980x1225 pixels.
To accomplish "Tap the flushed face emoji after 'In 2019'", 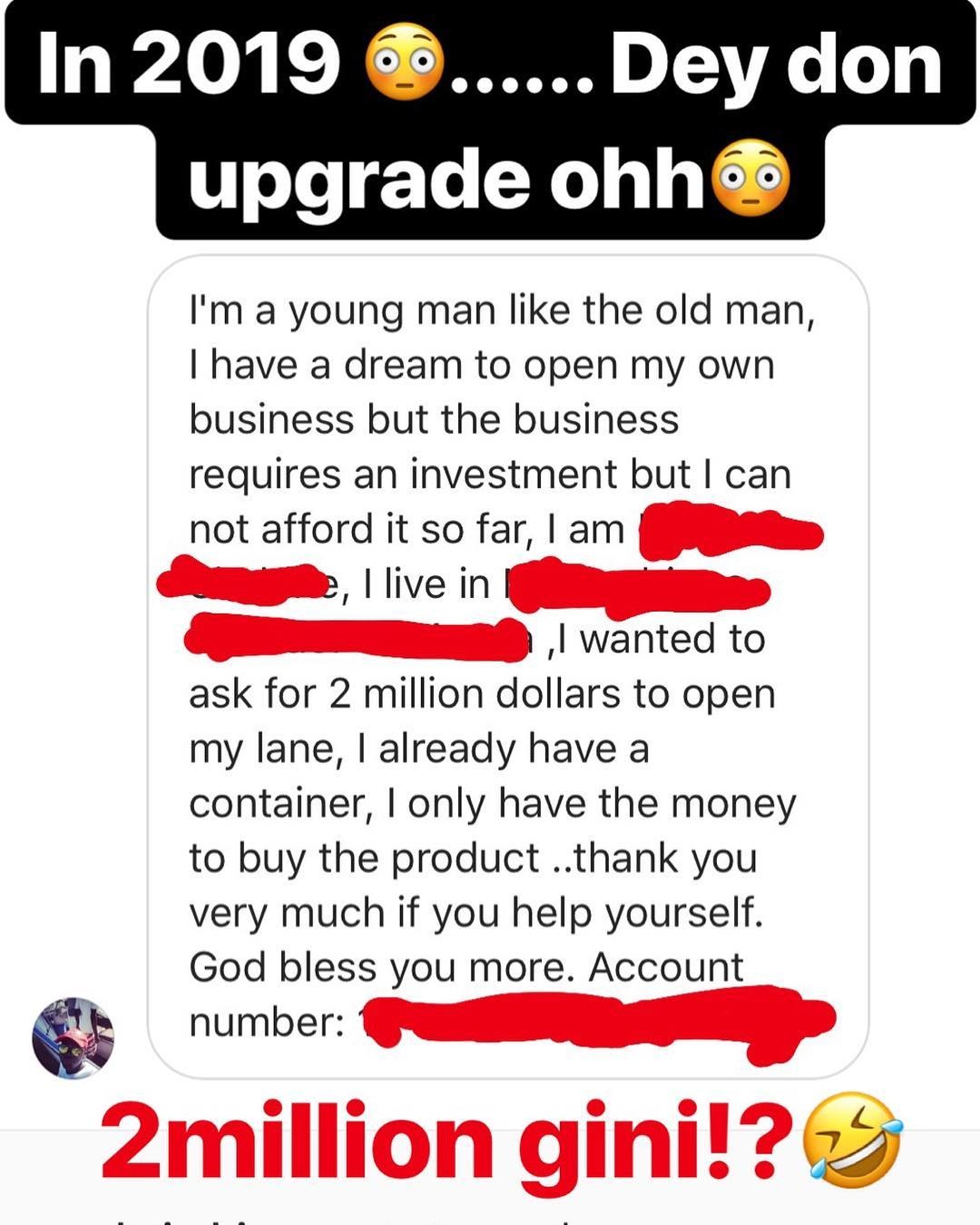I will click(x=405, y=64).
